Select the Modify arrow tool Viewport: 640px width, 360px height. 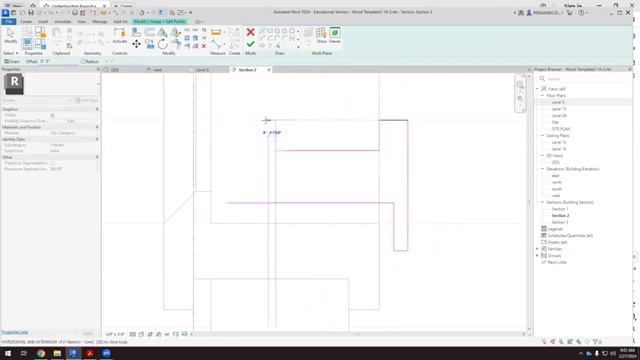[x=10, y=36]
